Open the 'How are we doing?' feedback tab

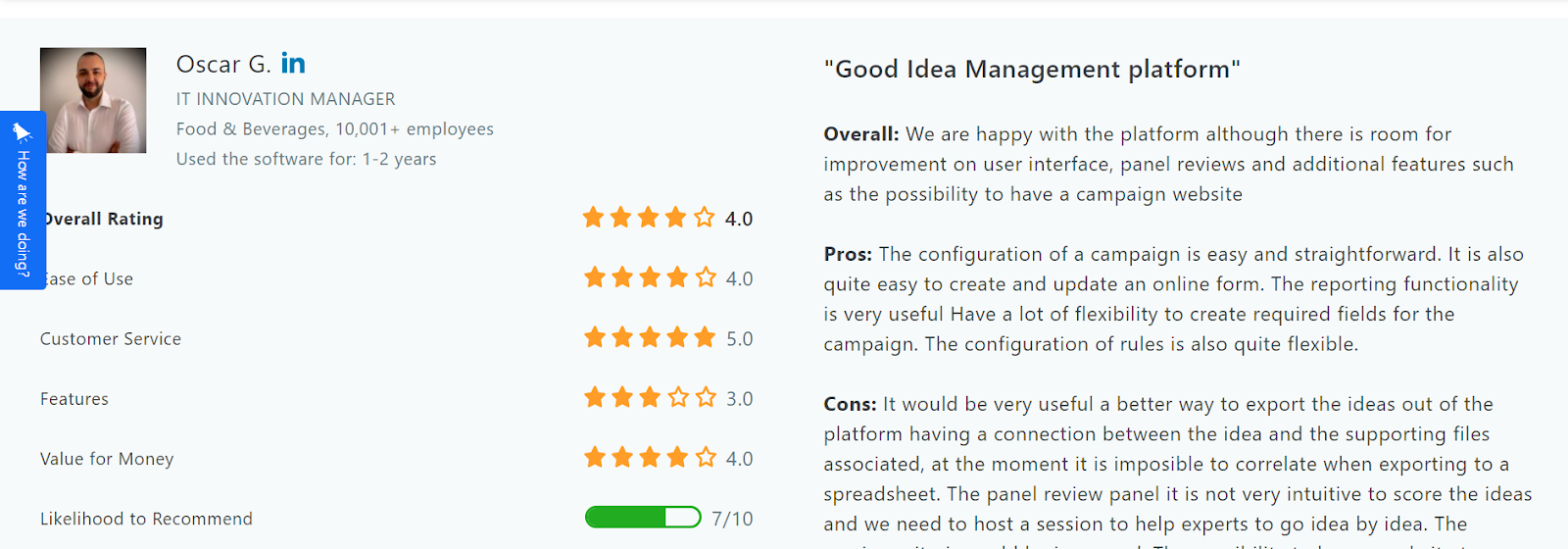coord(23,200)
